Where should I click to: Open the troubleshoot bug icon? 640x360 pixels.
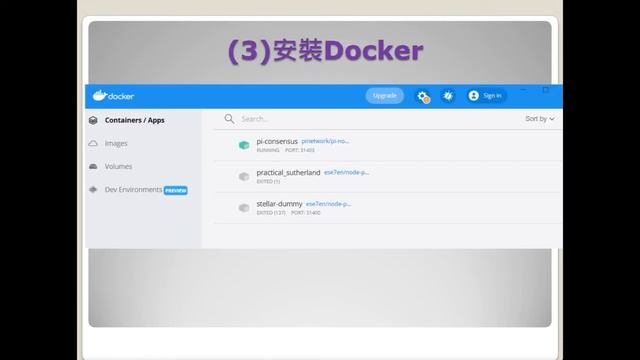tap(448, 96)
